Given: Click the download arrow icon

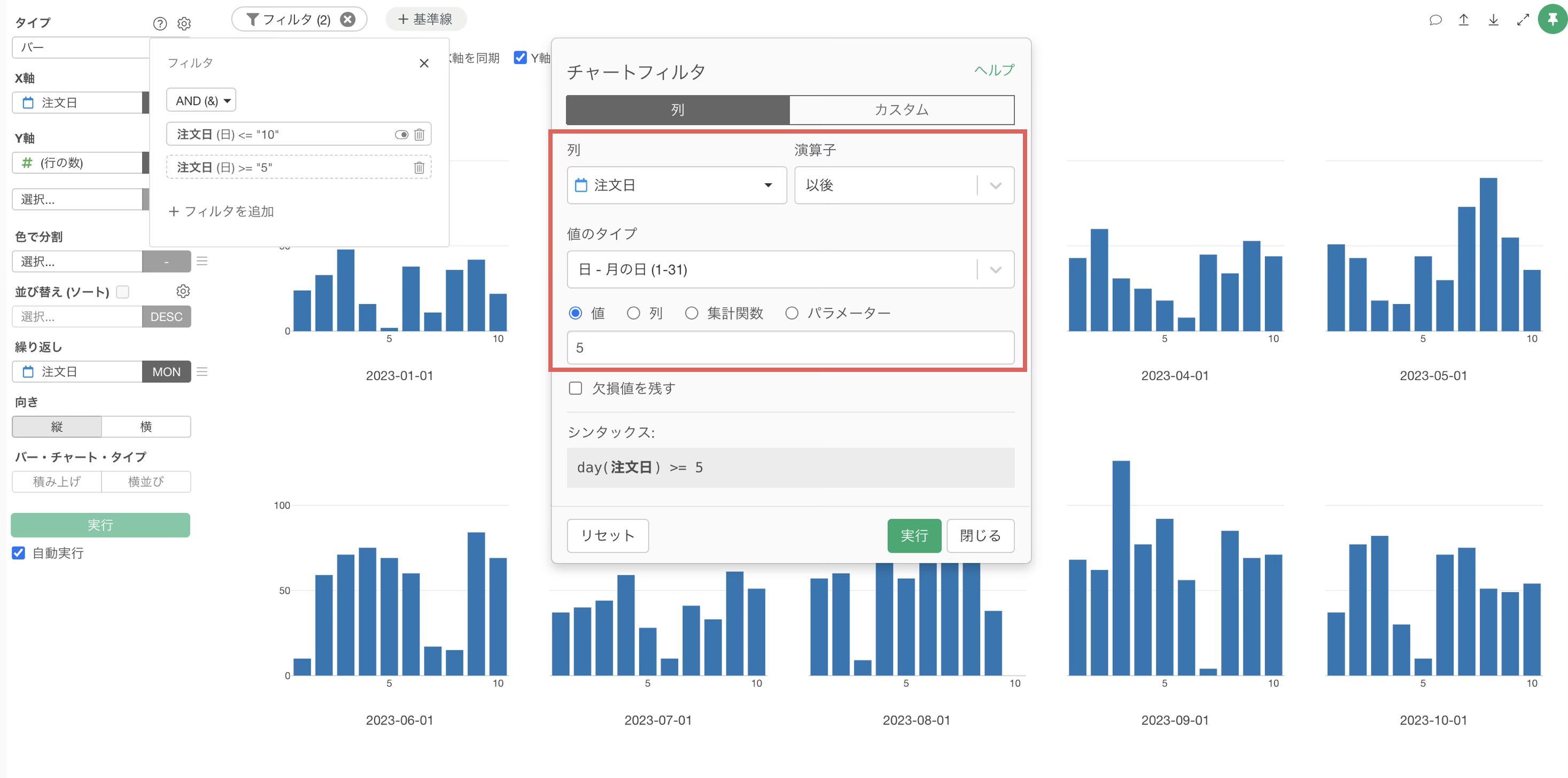Looking at the screenshot, I should 1493,20.
